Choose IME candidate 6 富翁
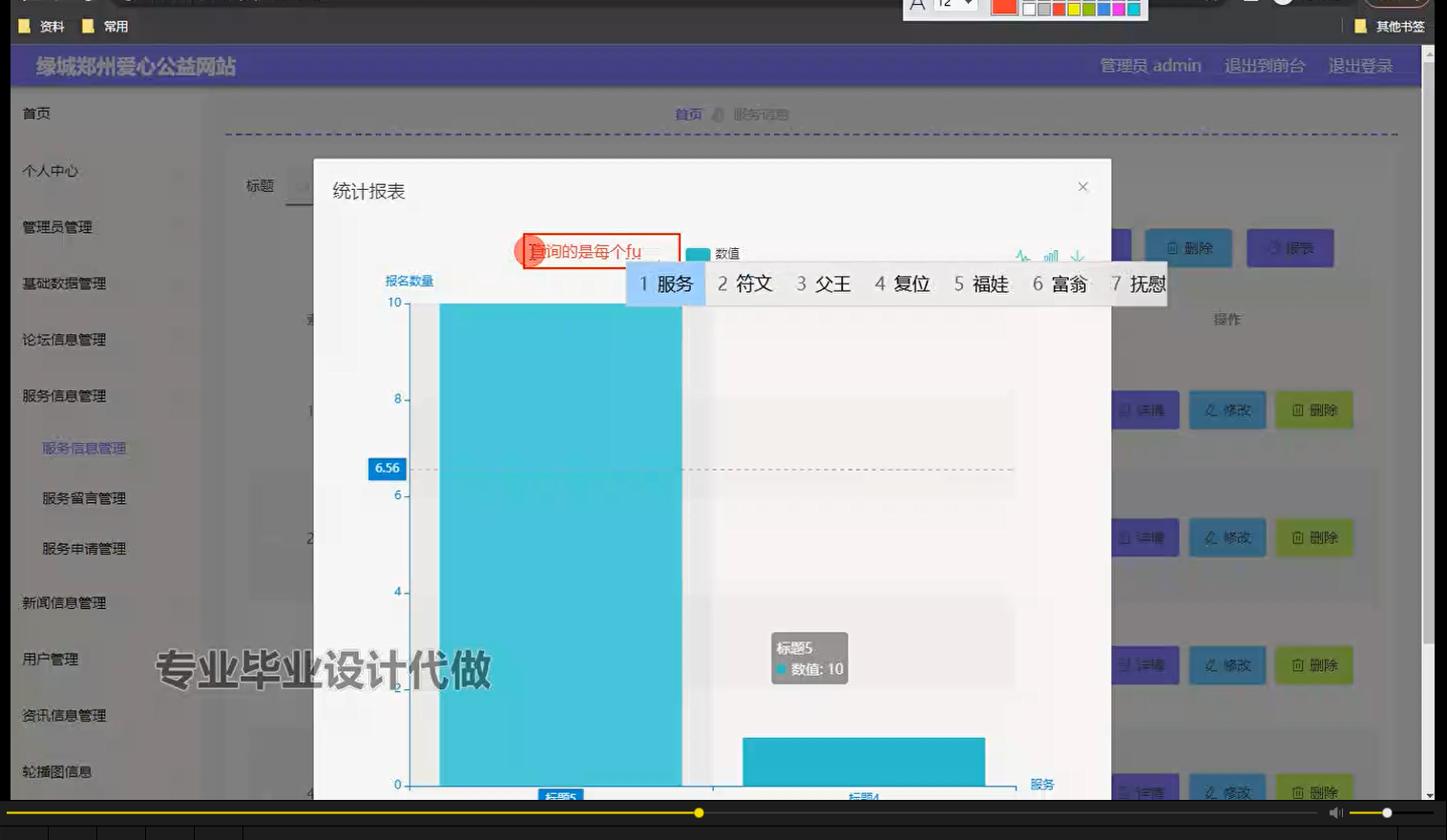The width and height of the screenshot is (1447, 840). [1059, 284]
